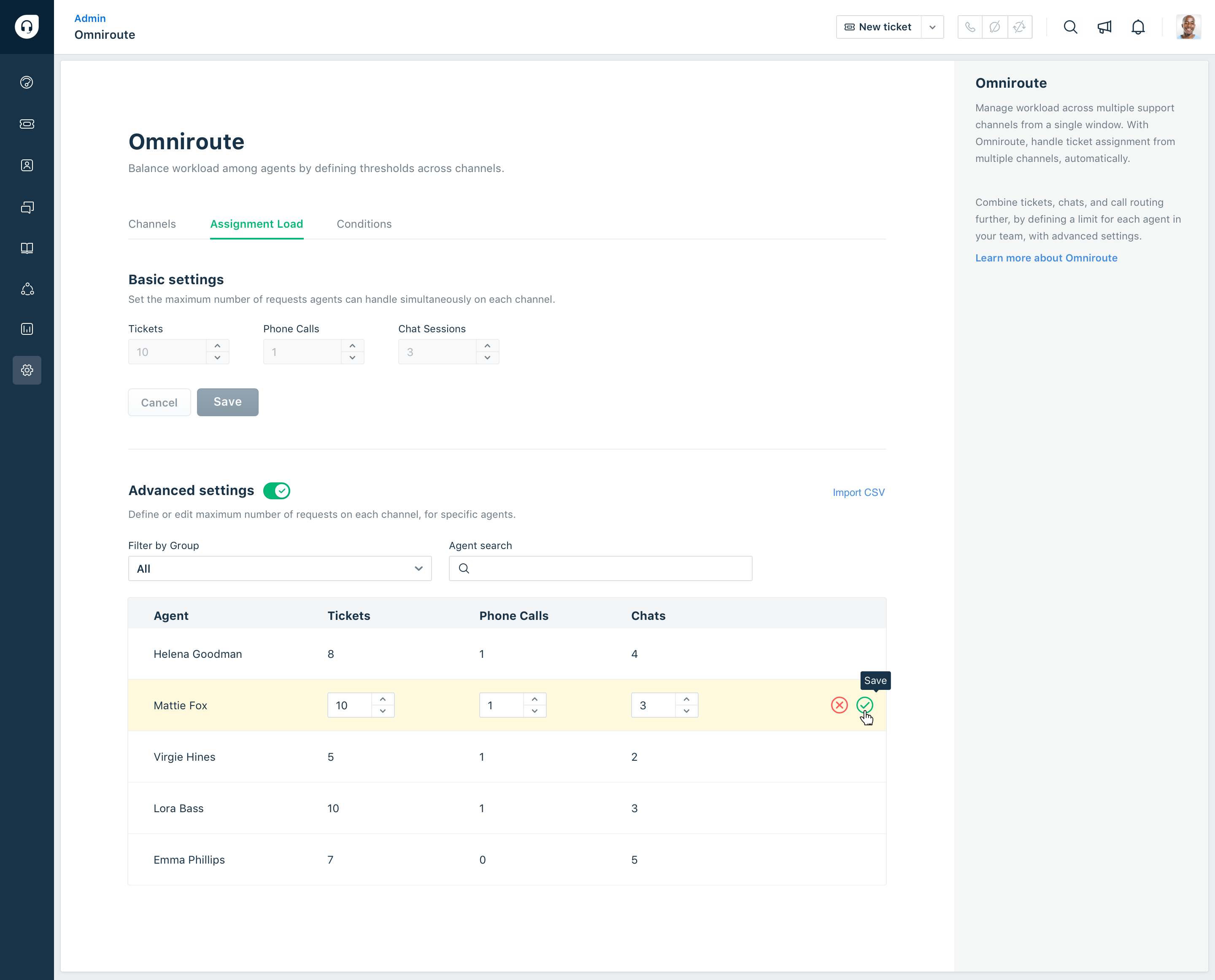Click the notifications bell icon
The width and height of the screenshot is (1215, 980).
(x=1138, y=27)
